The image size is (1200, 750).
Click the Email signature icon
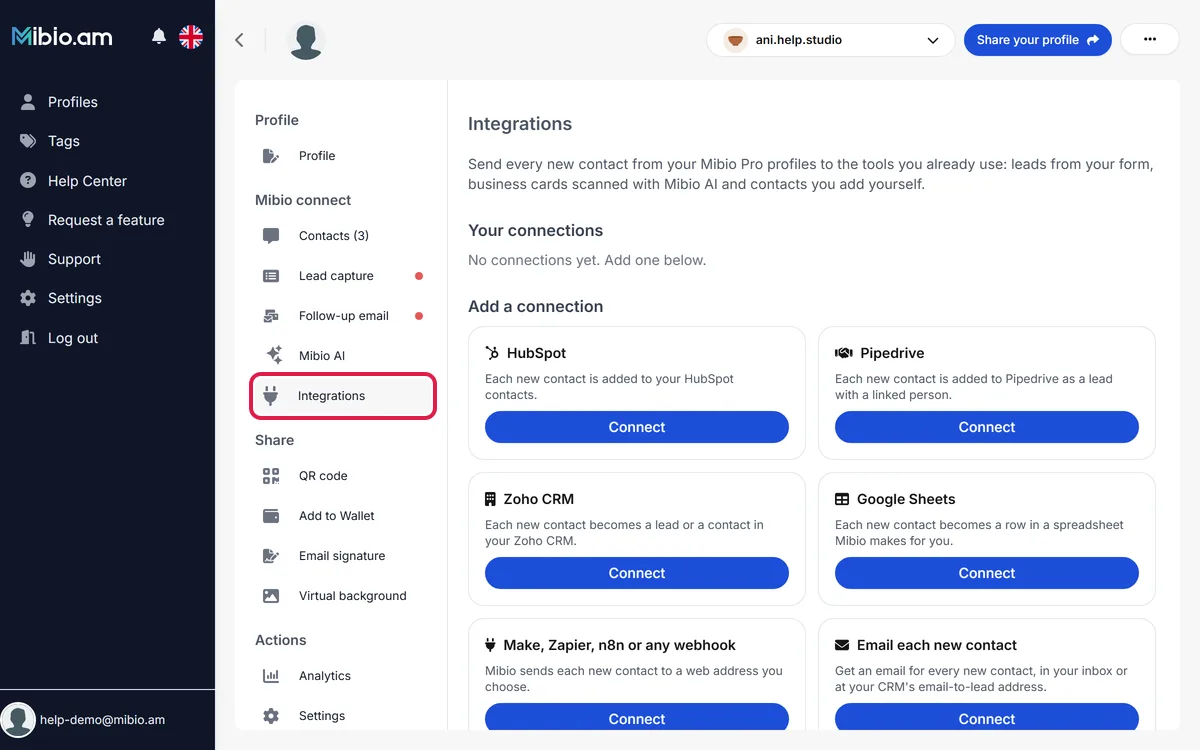point(271,556)
